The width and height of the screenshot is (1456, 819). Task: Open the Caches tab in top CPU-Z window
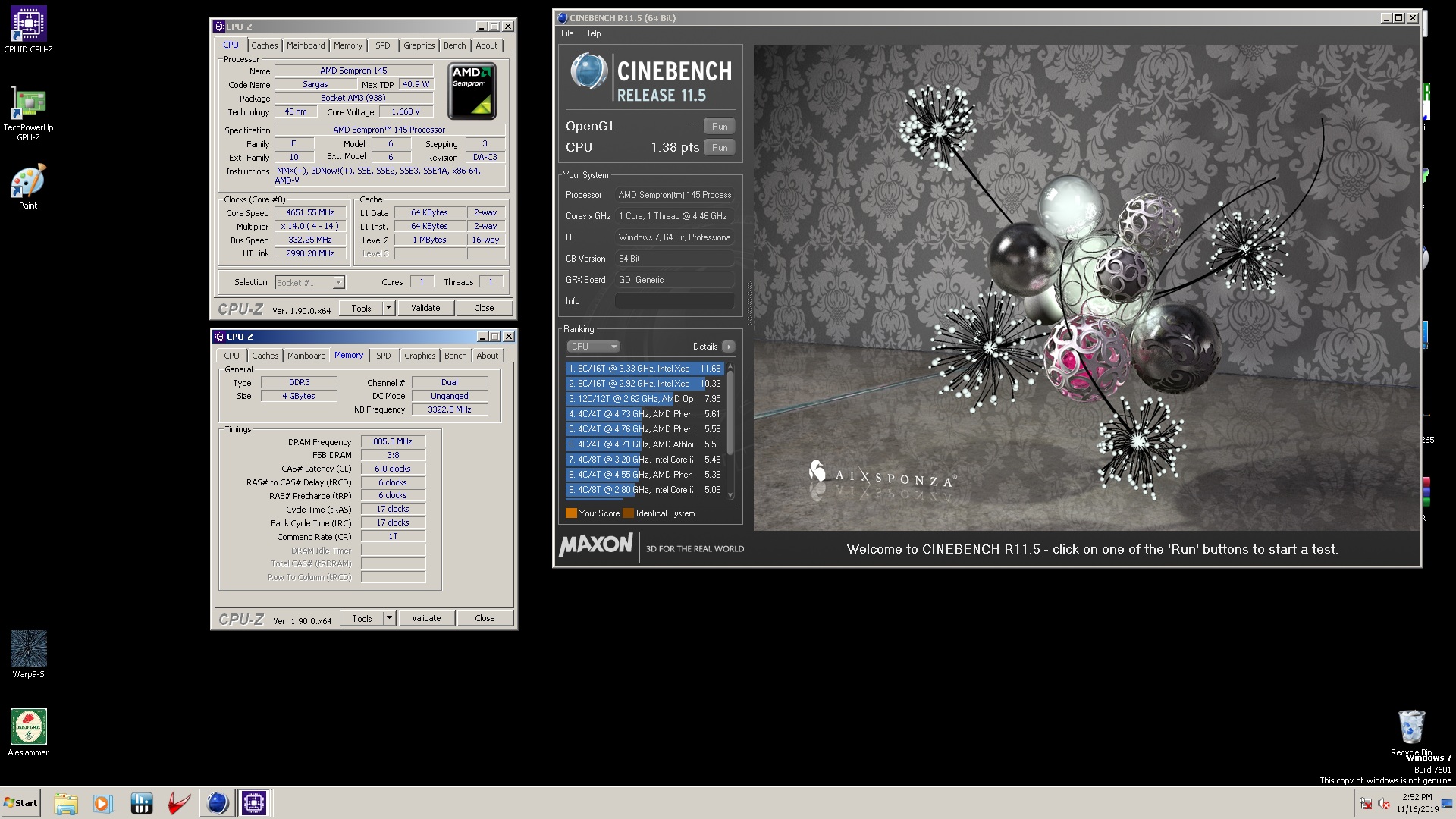265,45
